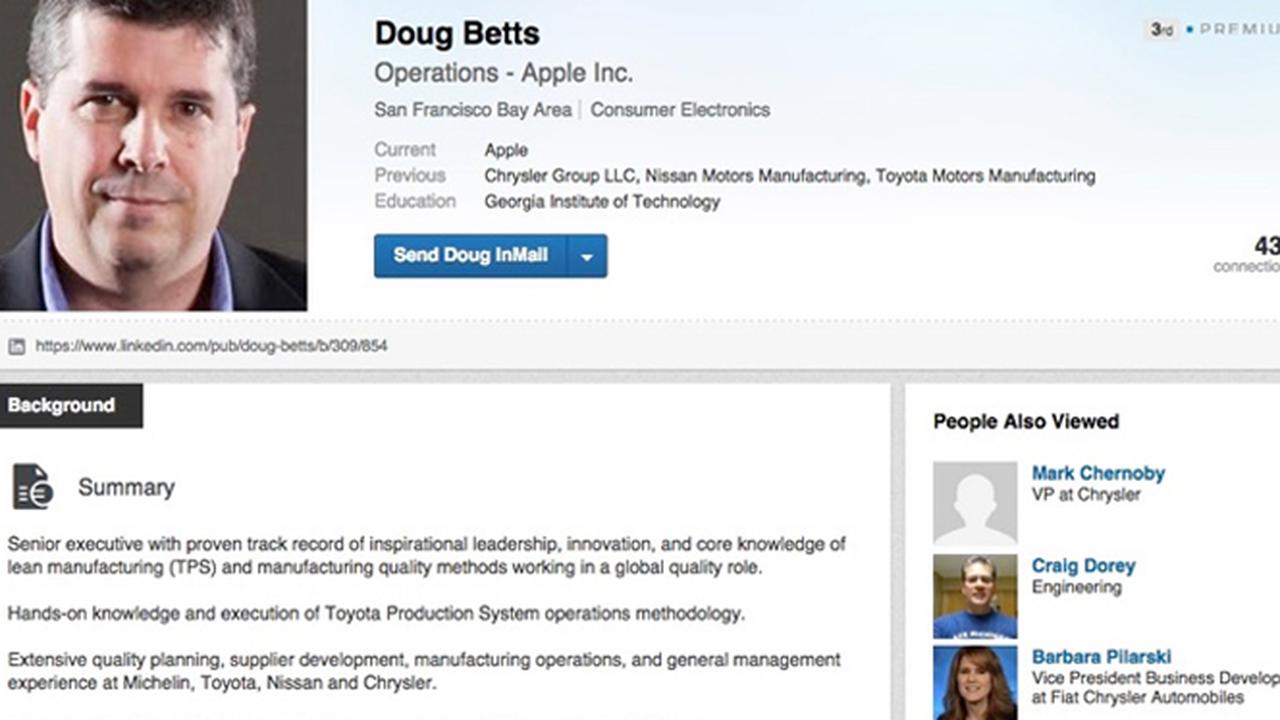The height and width of the screenshot is (720, 1280).
Task: Open the Send Doug InMail dropdown arrow
Action: [x=587, y=256]
